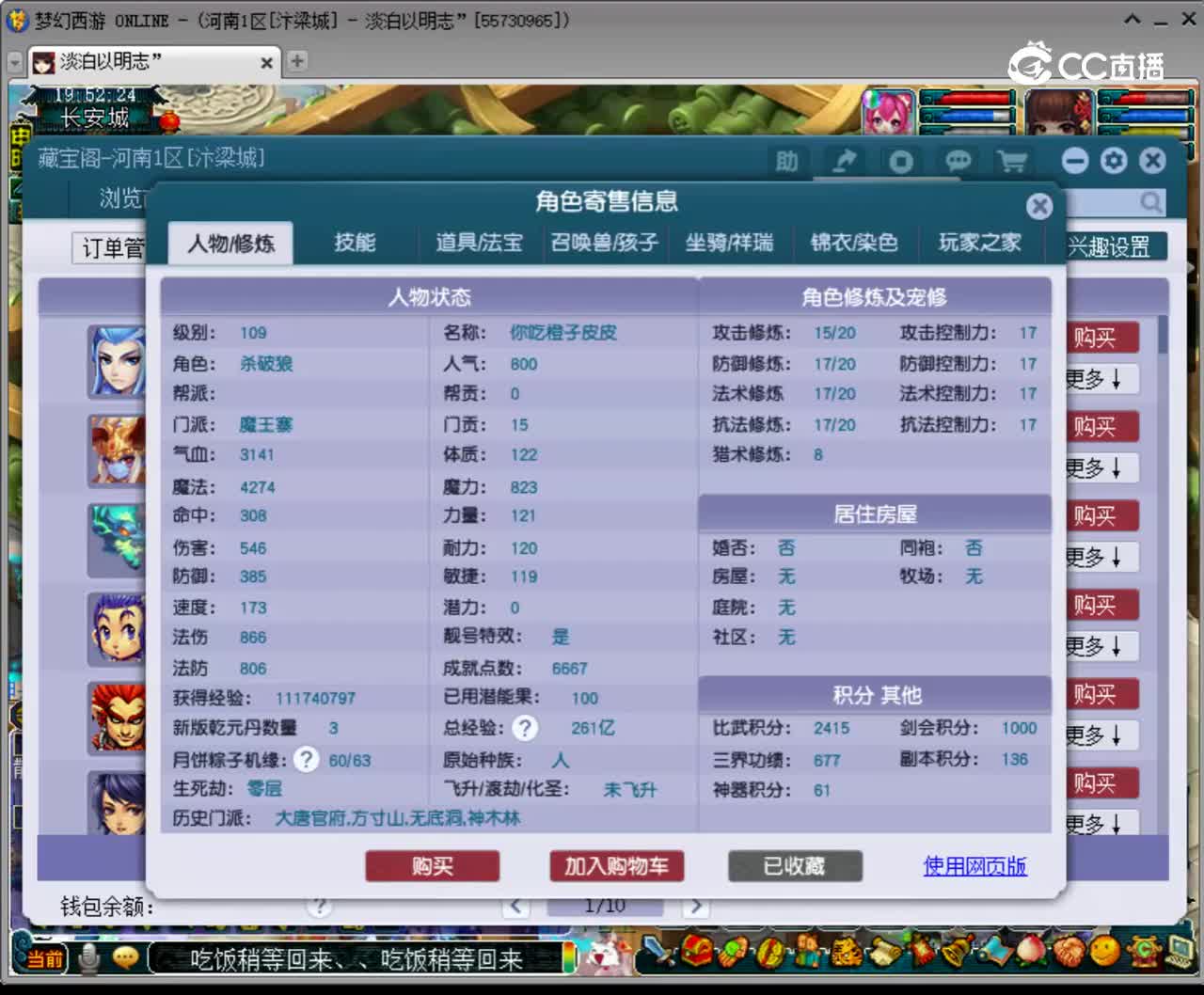Viewport: 1204px width, 995px height.
Task: Open the 浏览 tab in 藏宝阁
Action: [120, 198]
